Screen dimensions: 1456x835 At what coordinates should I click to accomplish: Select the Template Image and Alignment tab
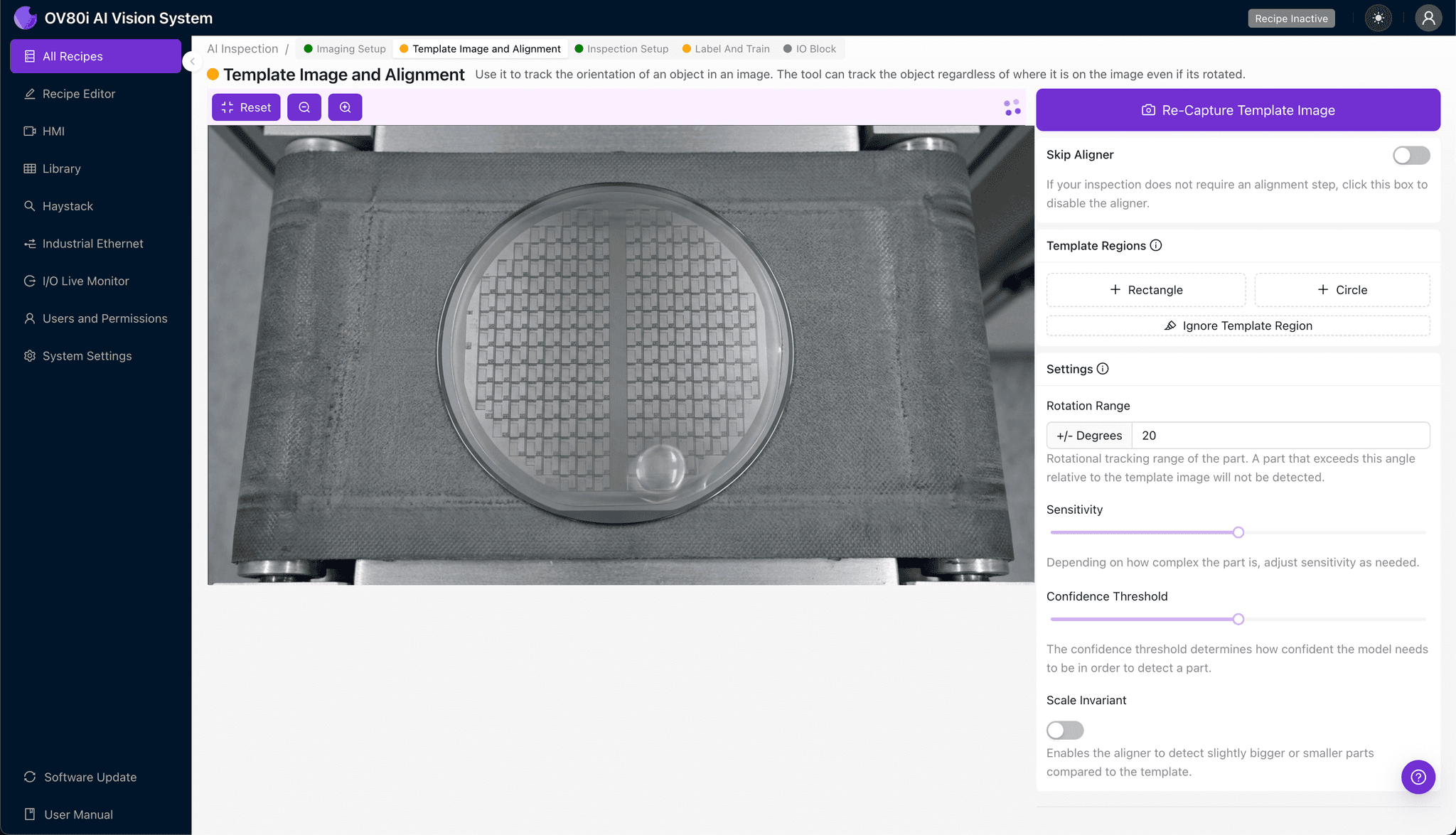click(480, 49)
